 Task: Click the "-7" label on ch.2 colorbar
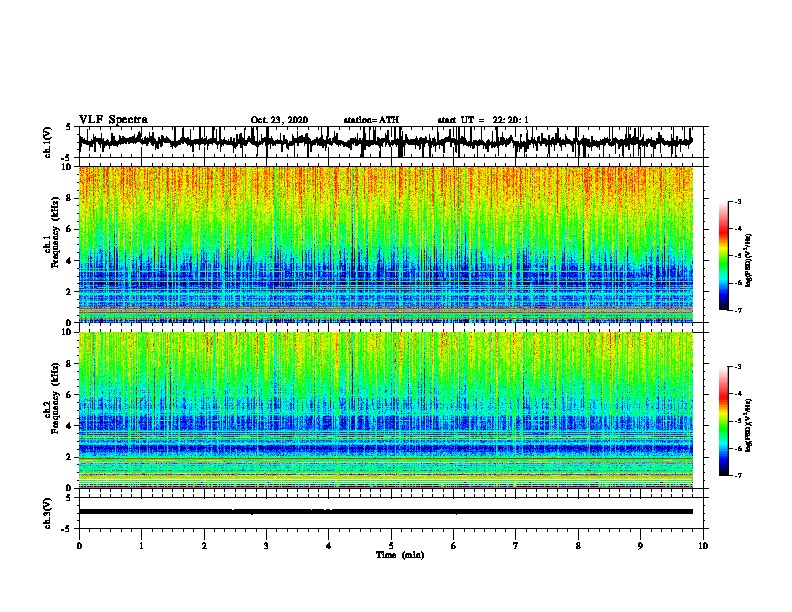(738, 475)
